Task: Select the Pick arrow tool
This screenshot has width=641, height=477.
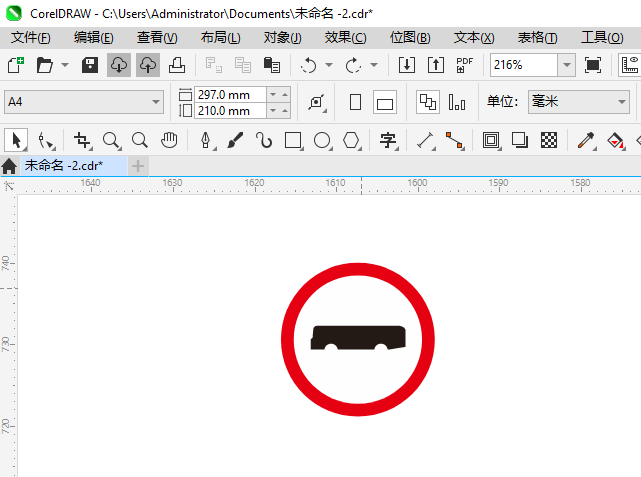Action: [16, 141]
